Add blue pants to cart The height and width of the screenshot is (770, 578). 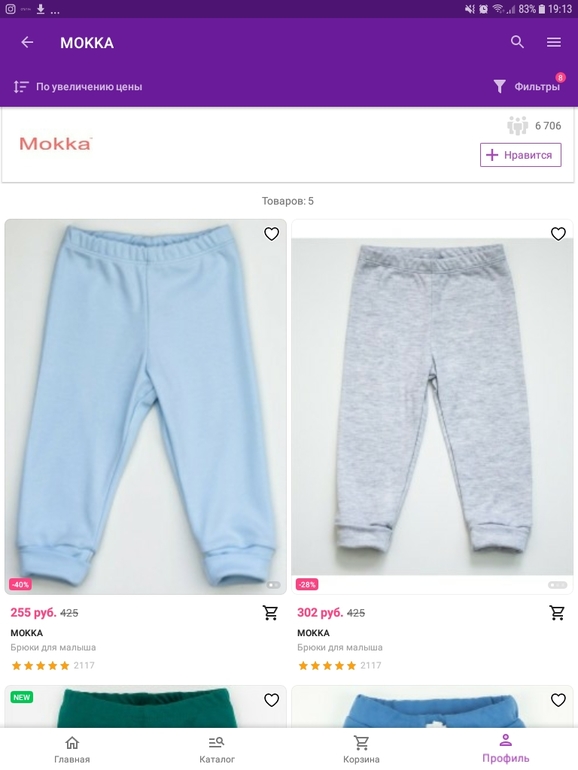(x=270, y=612)
